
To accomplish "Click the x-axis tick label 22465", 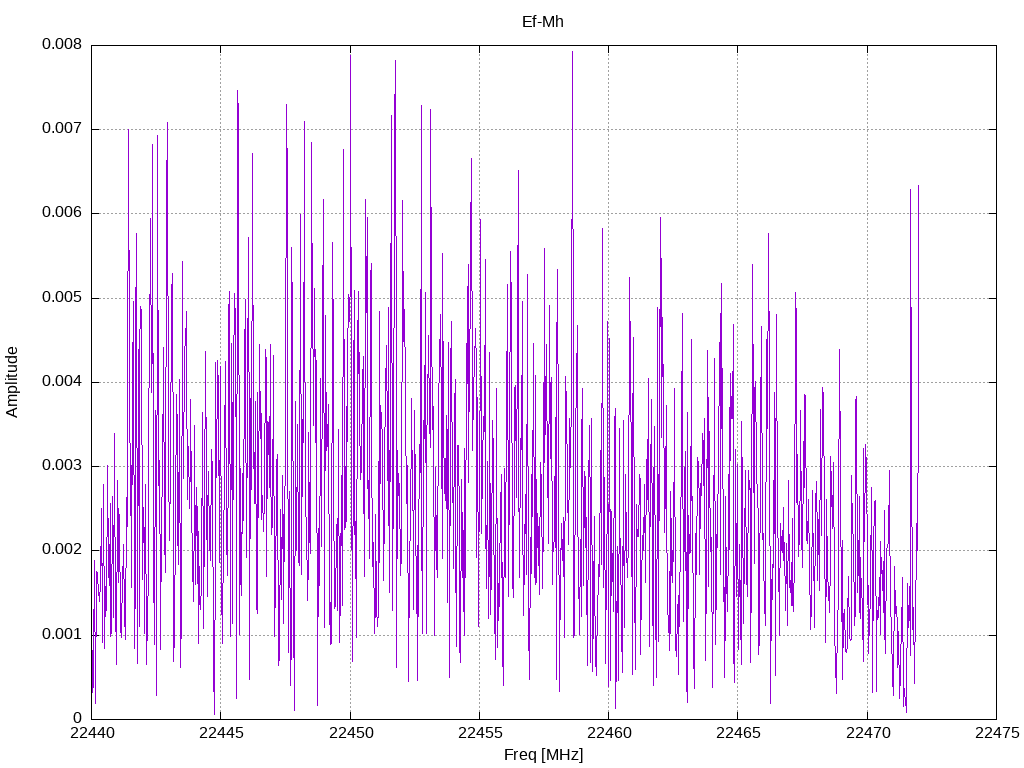I will point(738,733).
